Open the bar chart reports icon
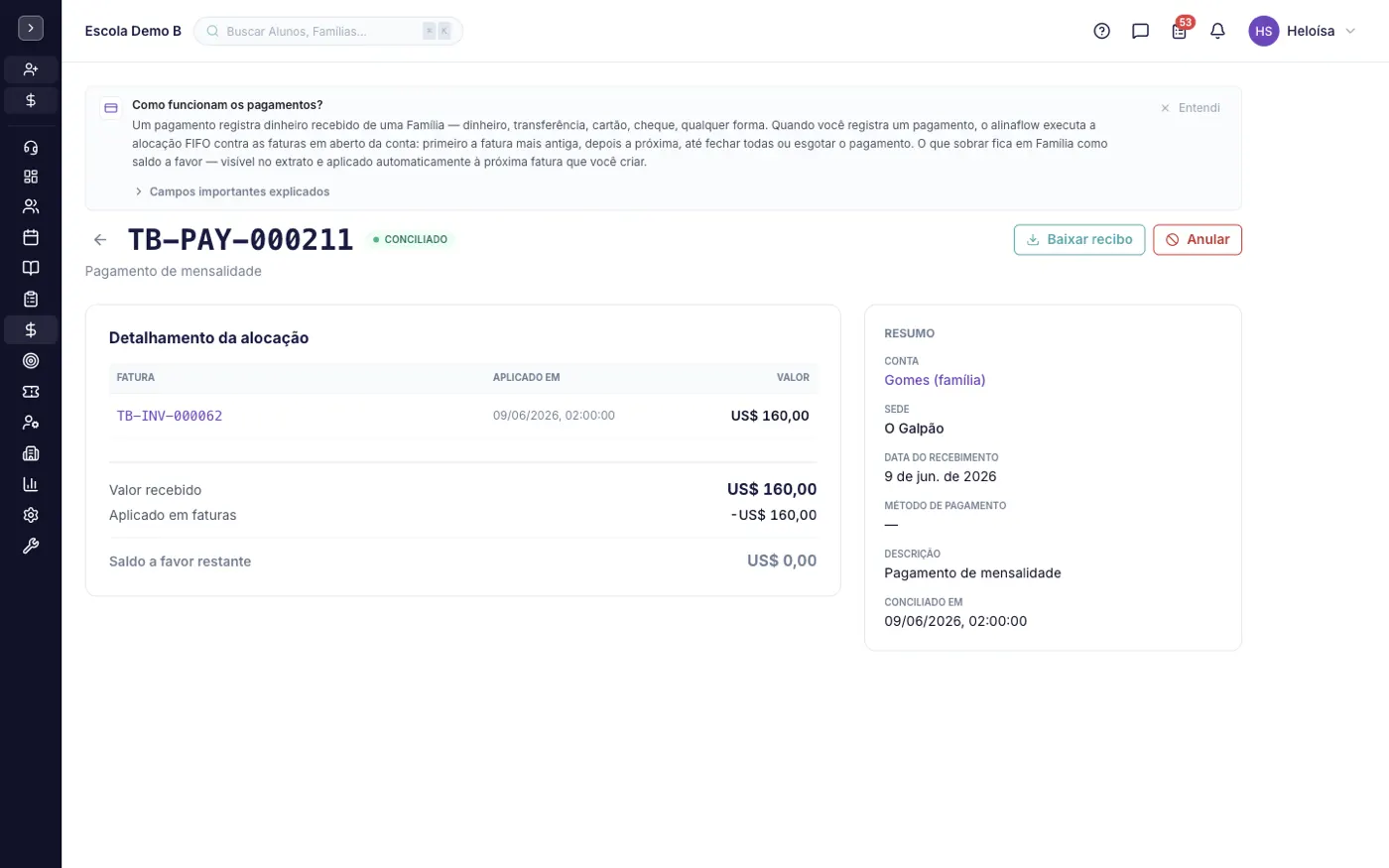Viewport: 1389px width, 868px height. [x=31, y=484]
